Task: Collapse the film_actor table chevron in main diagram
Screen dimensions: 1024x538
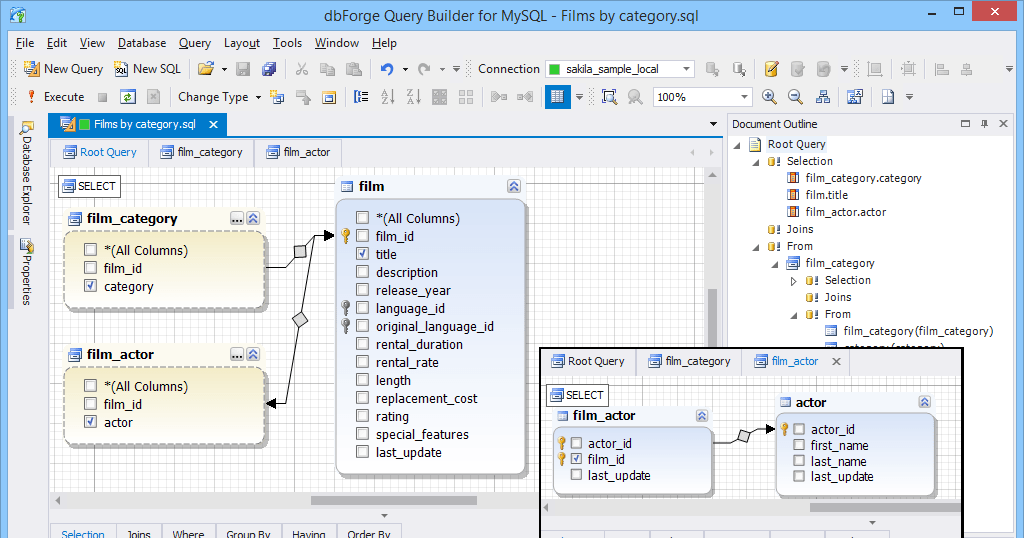Action: [x=253, y=355]
